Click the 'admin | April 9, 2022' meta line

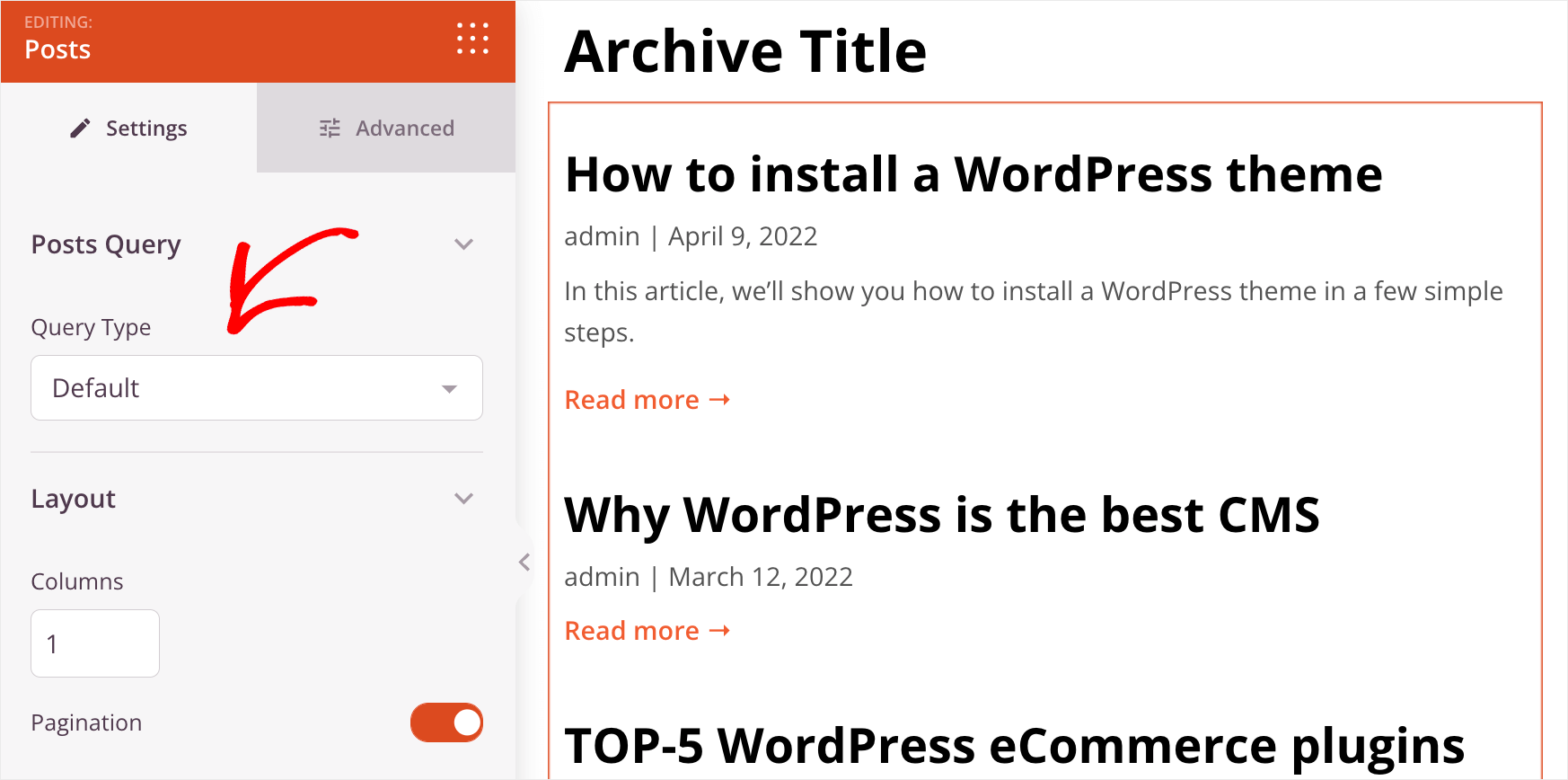point(691,236)
